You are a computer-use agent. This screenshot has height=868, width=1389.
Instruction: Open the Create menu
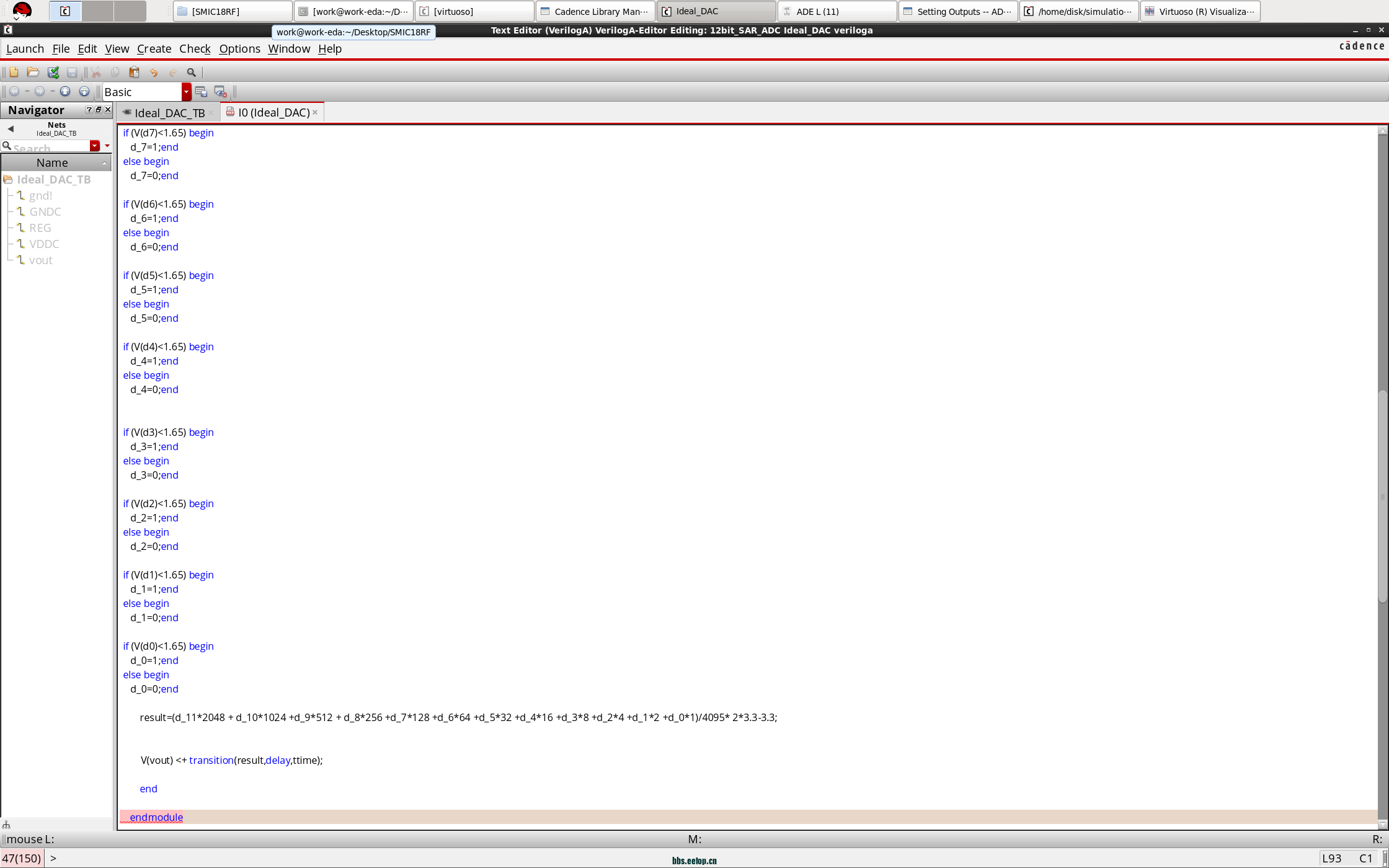[154, 48]
